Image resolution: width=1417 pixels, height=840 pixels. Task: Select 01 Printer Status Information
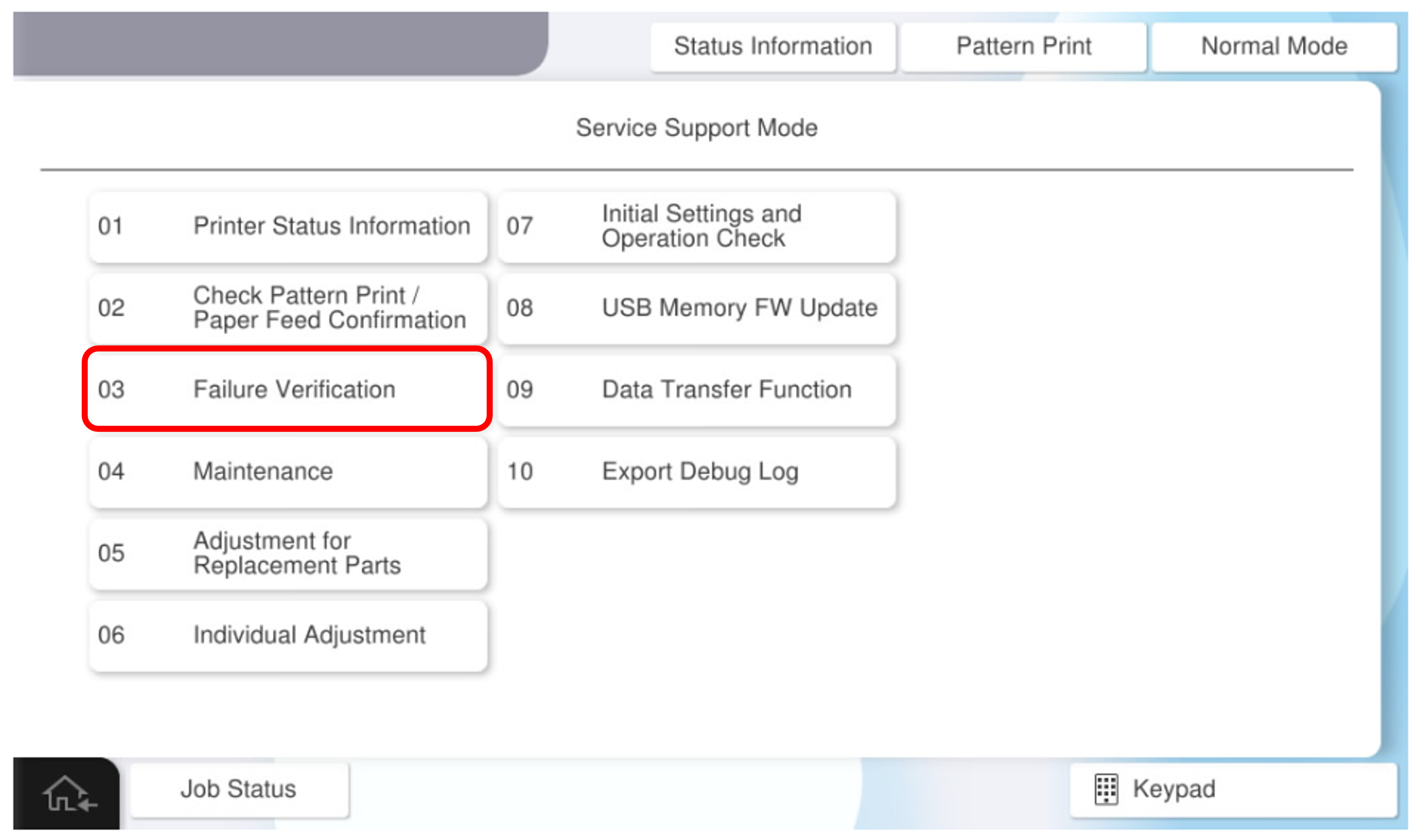[x=288, y=226]
